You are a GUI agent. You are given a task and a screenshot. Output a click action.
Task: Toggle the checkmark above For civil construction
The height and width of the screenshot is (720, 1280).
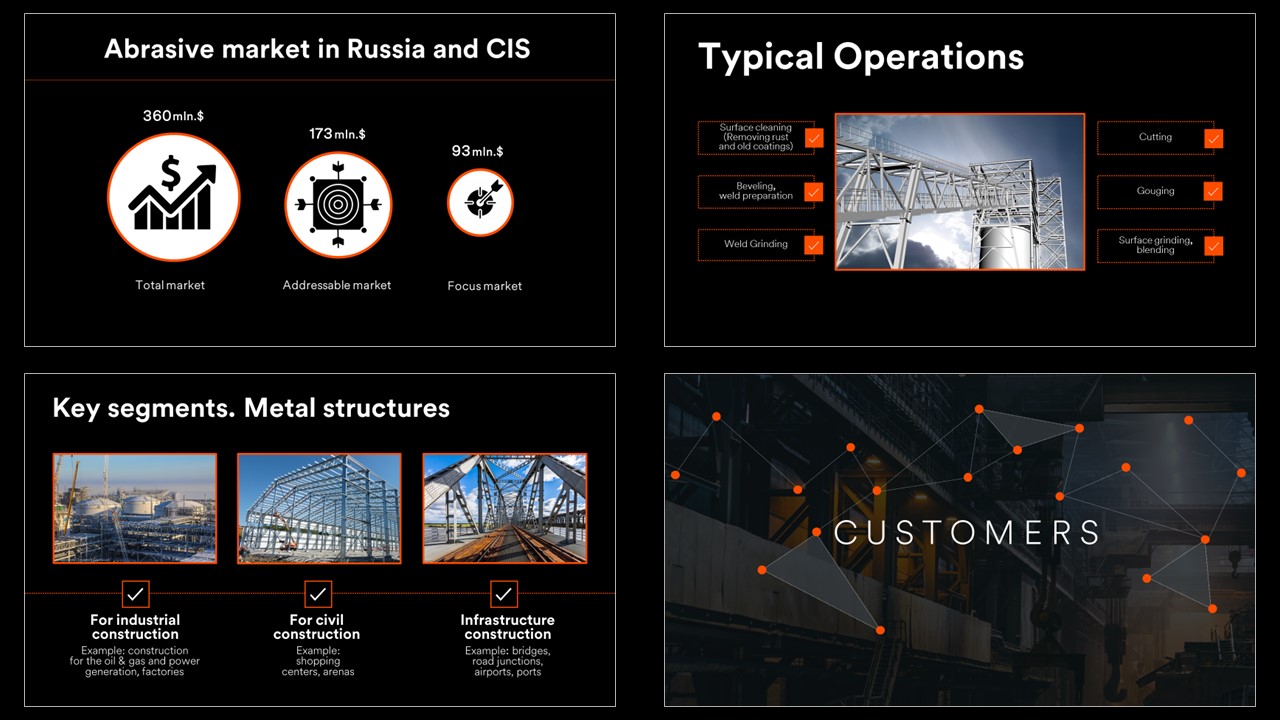(318, 594)
